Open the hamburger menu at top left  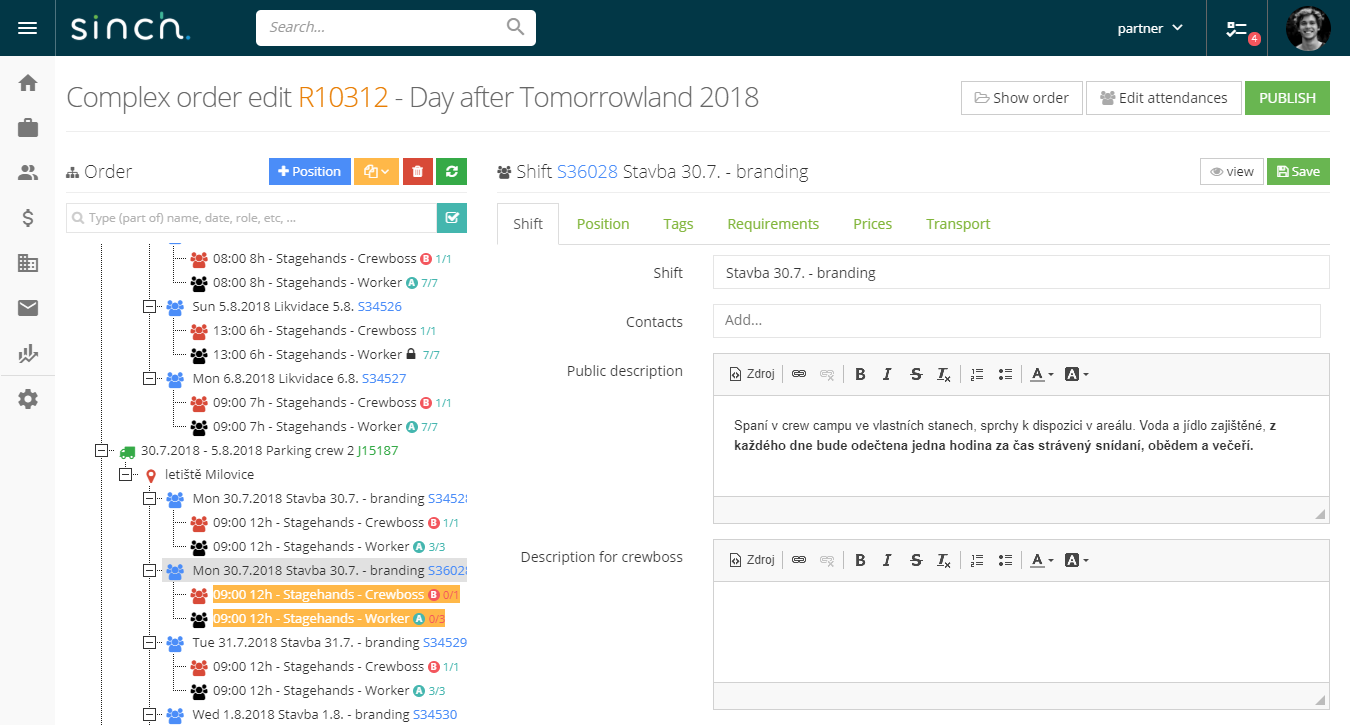27,27
